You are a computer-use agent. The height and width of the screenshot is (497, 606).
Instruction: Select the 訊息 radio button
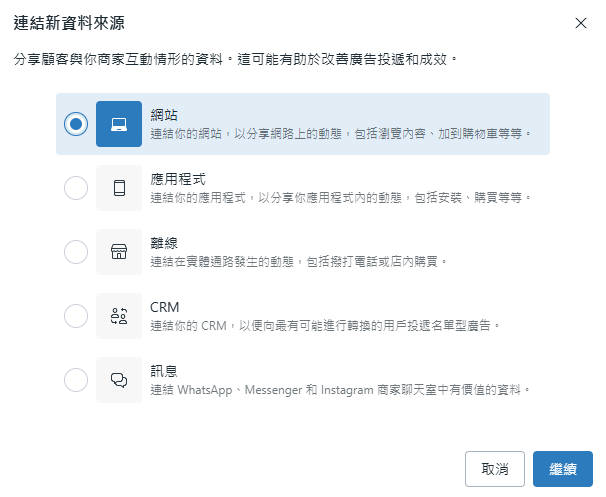(x=75, y=380)
